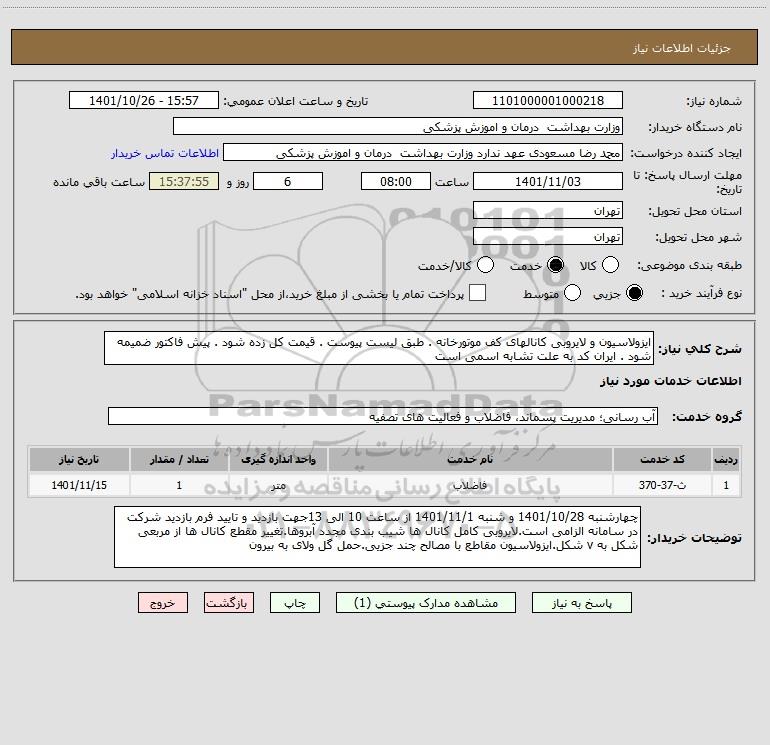Screen dimensions: 770x745
Task: Click the پاسخ به نیاز button
Action: coord(582,603)
